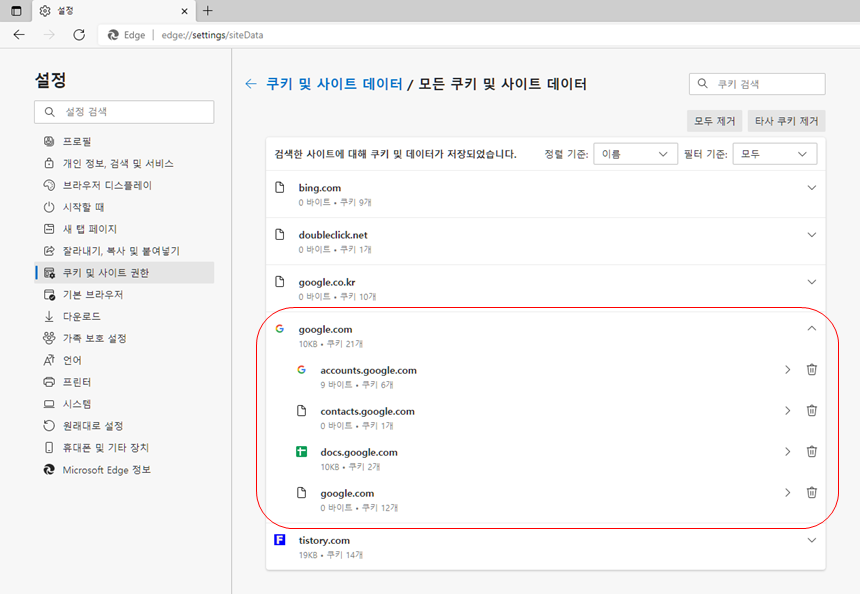
Task: Open docs.google.com details arrow
Action: (x=788, y=452)
